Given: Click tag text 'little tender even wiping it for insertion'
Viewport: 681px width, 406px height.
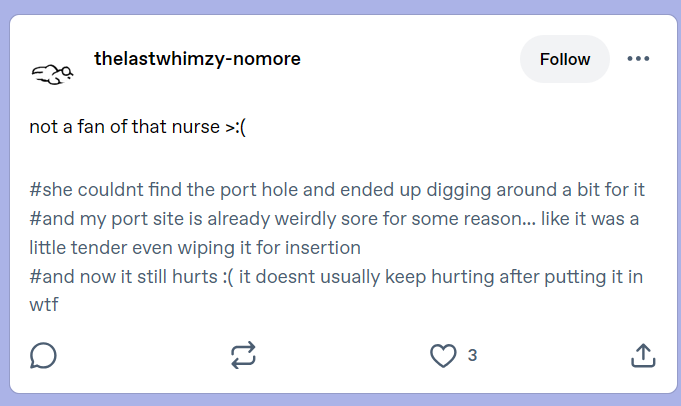Looking at the screenshot, I should click(x=195, y=248).
